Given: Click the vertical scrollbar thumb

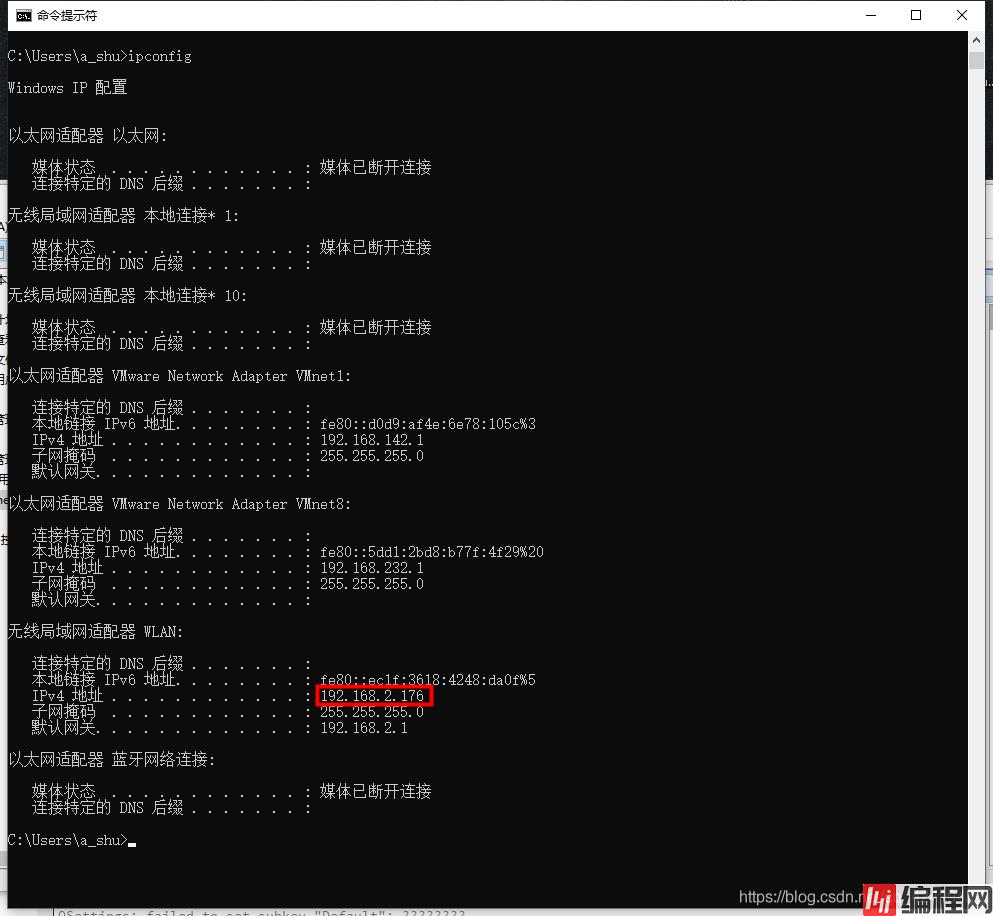Looking at the screenshot, I should pos(976,61).
